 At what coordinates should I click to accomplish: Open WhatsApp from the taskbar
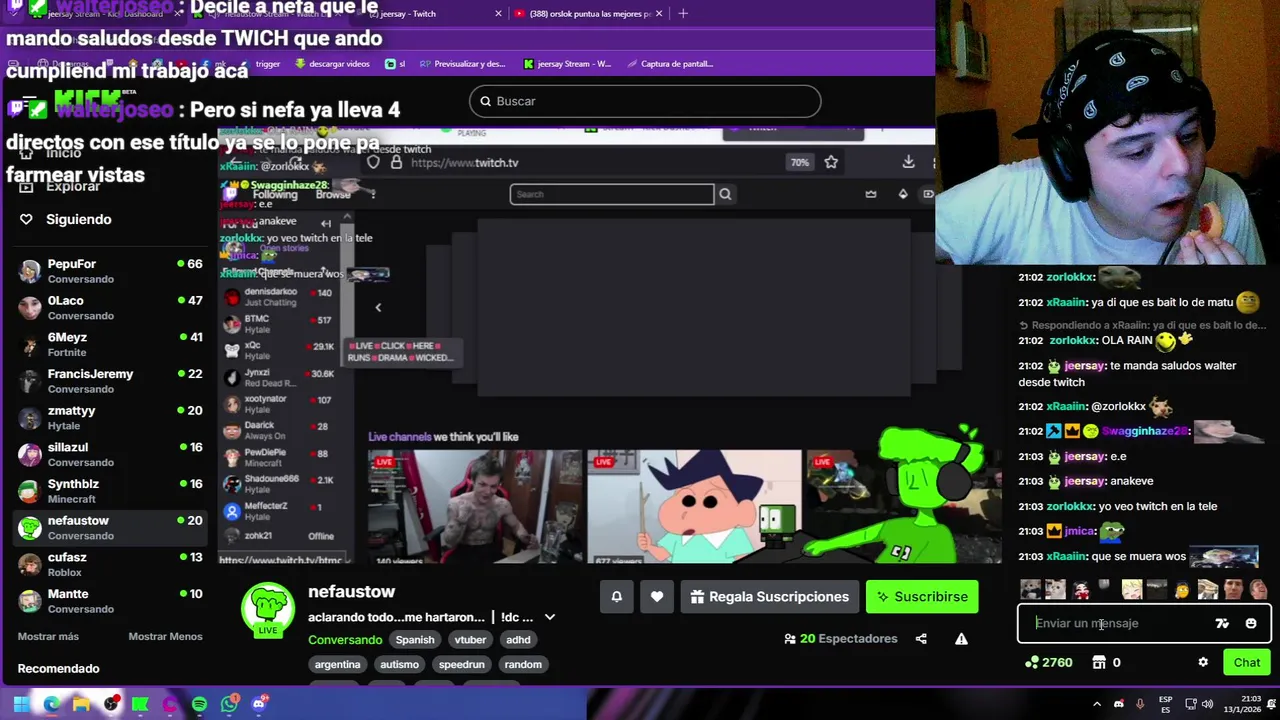pos(229,704)
